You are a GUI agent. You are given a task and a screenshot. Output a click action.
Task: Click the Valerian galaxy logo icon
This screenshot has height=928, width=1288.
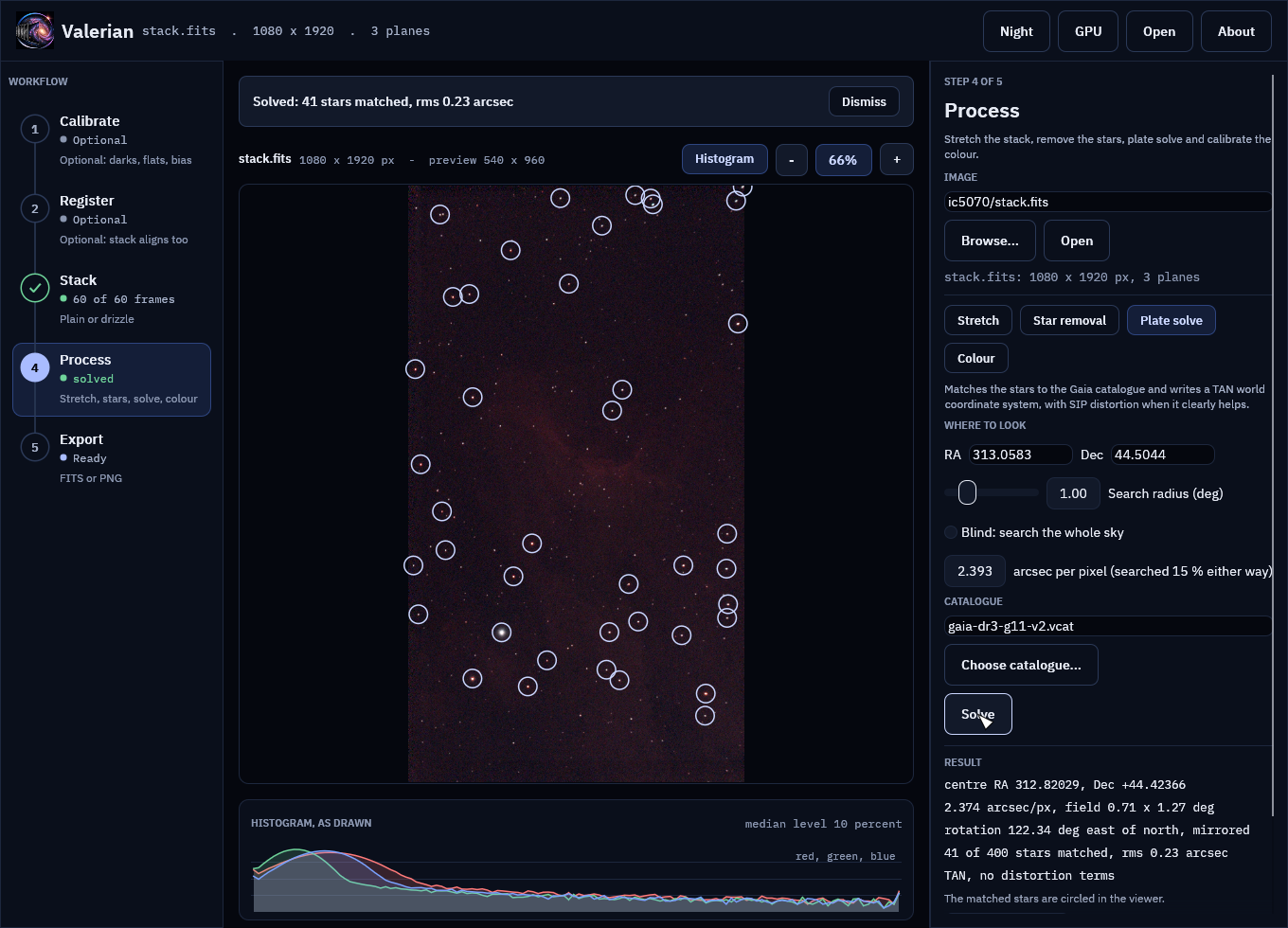35,31
